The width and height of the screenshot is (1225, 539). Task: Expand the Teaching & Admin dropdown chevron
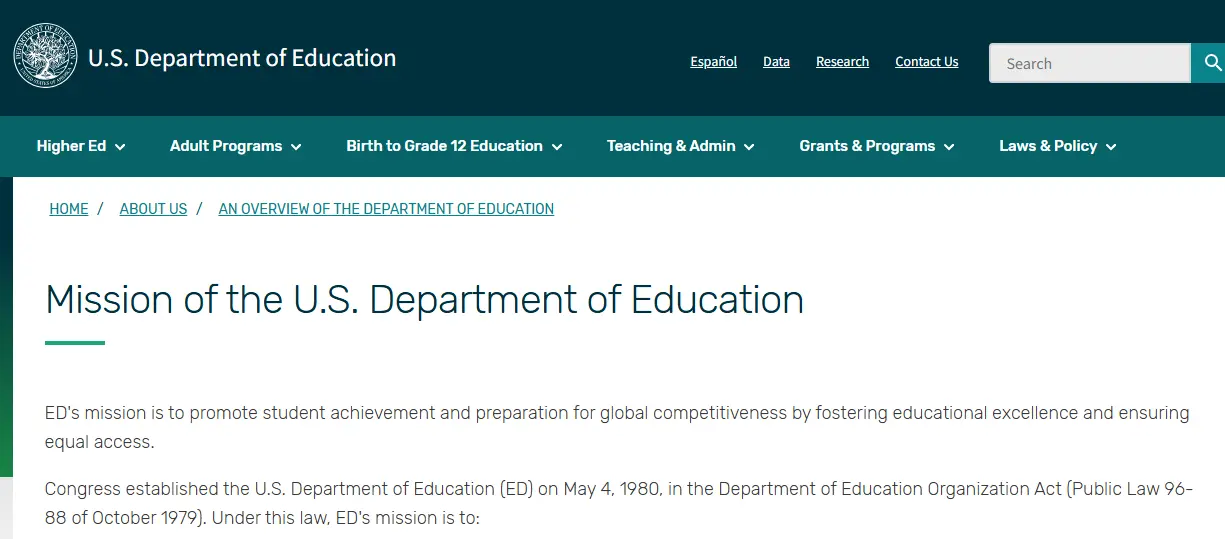click(x=749, y=147)
